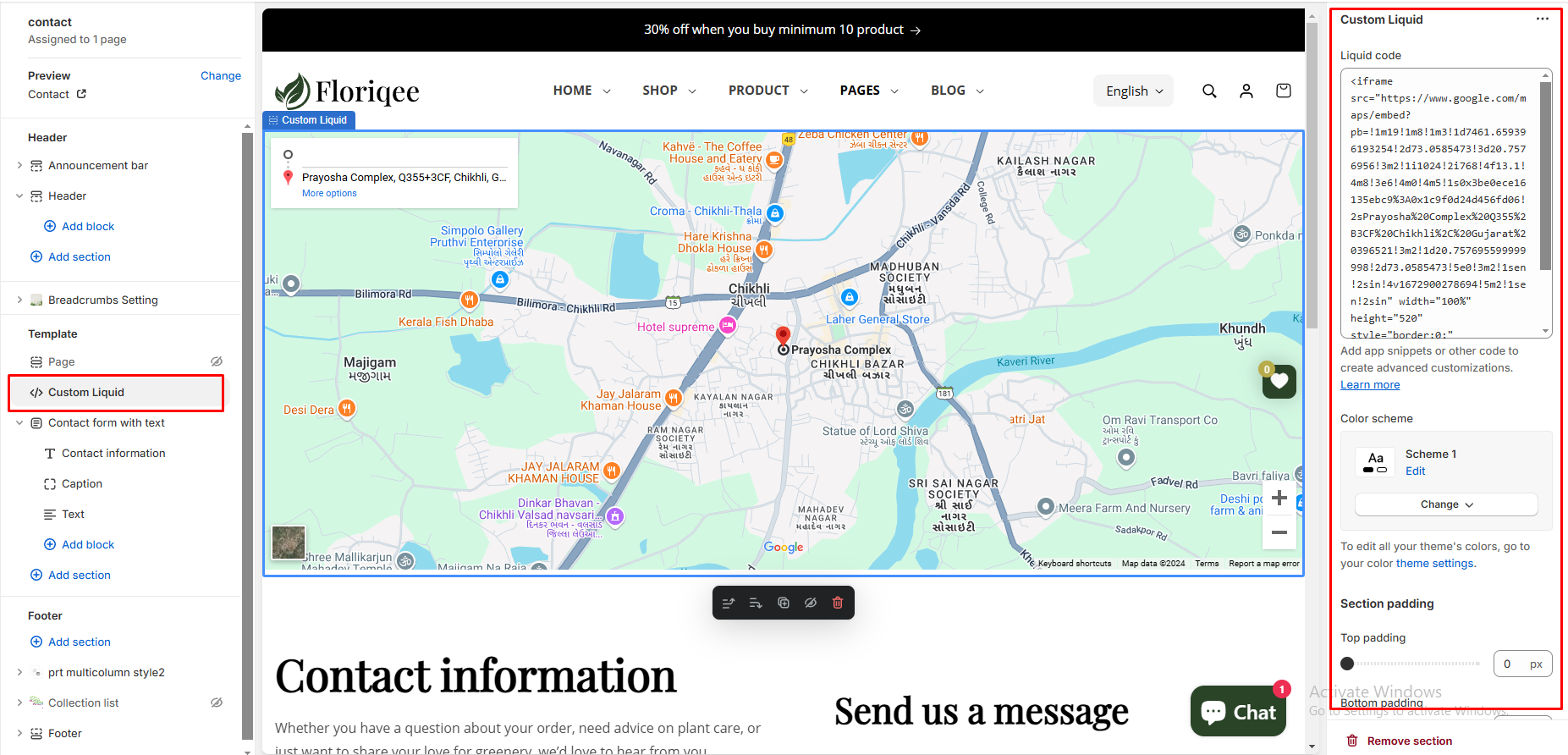This screenshot has width=1568, height=755.
Task: Click Add section under Header group
Action: click(70, 256)
